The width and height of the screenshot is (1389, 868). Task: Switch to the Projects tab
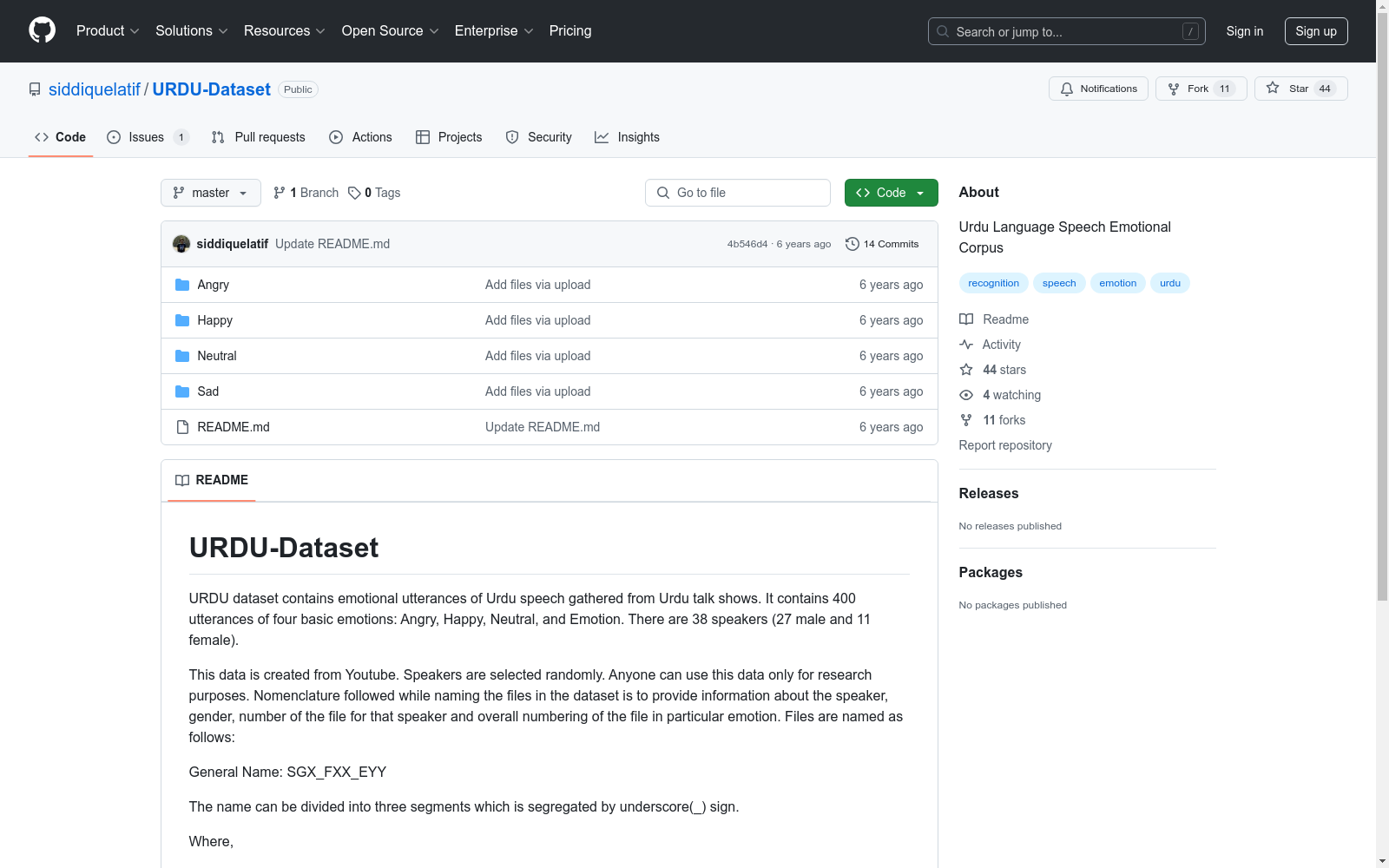(x=449, y=137)
